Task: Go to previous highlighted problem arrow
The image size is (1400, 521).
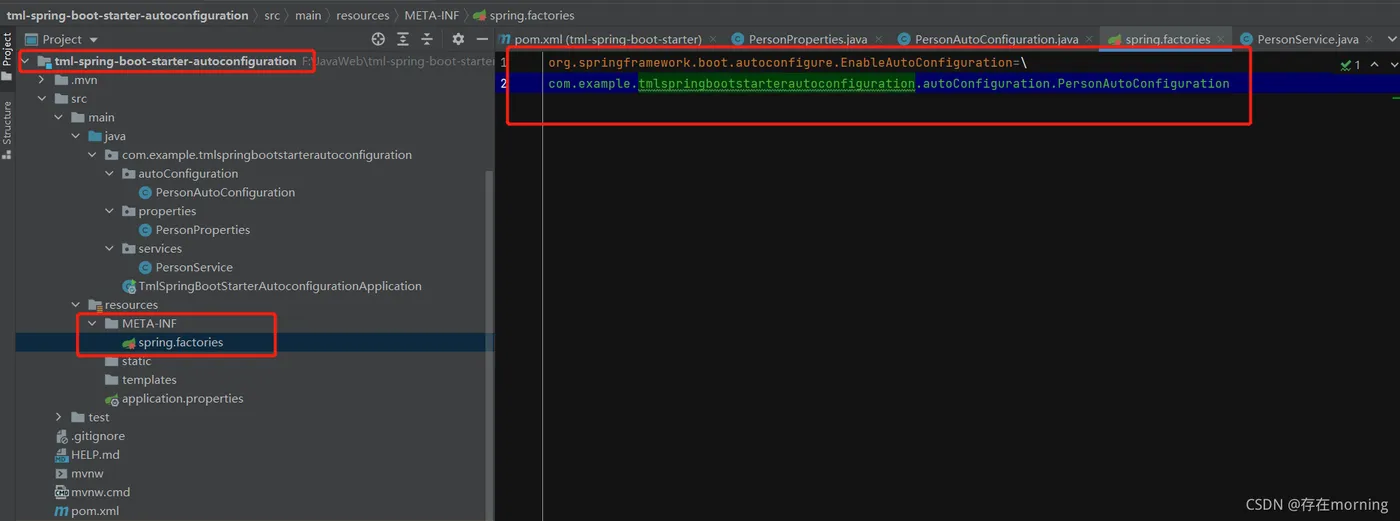Action: pos(1374,64)
